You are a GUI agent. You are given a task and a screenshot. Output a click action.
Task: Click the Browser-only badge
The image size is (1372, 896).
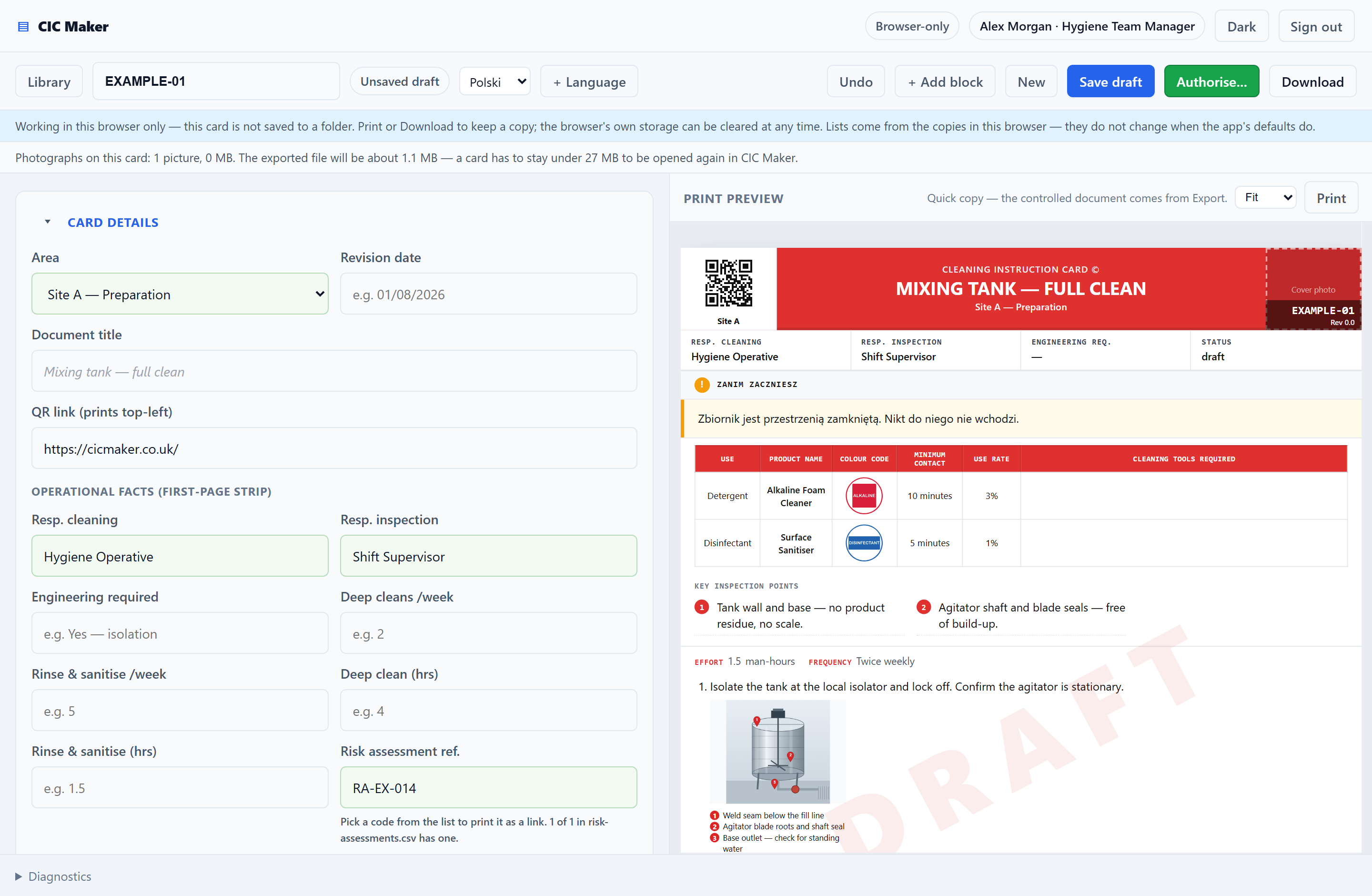tap(912, 27)
